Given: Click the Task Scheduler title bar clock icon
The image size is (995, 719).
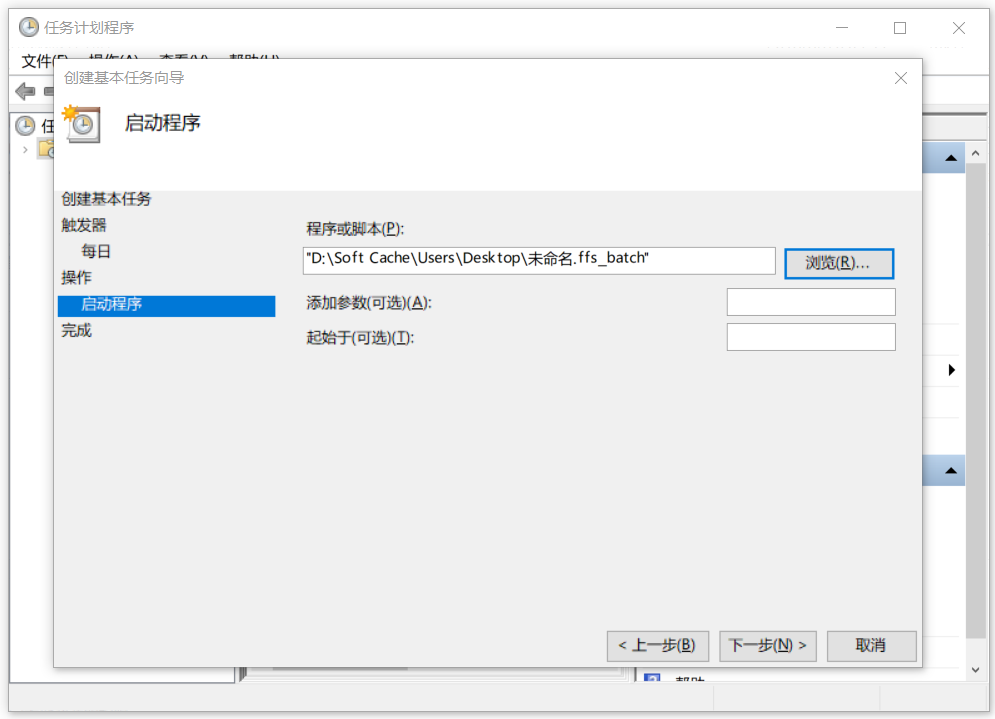Looking at the screenshot, I should pyautogui.click(x=29, y=27).
